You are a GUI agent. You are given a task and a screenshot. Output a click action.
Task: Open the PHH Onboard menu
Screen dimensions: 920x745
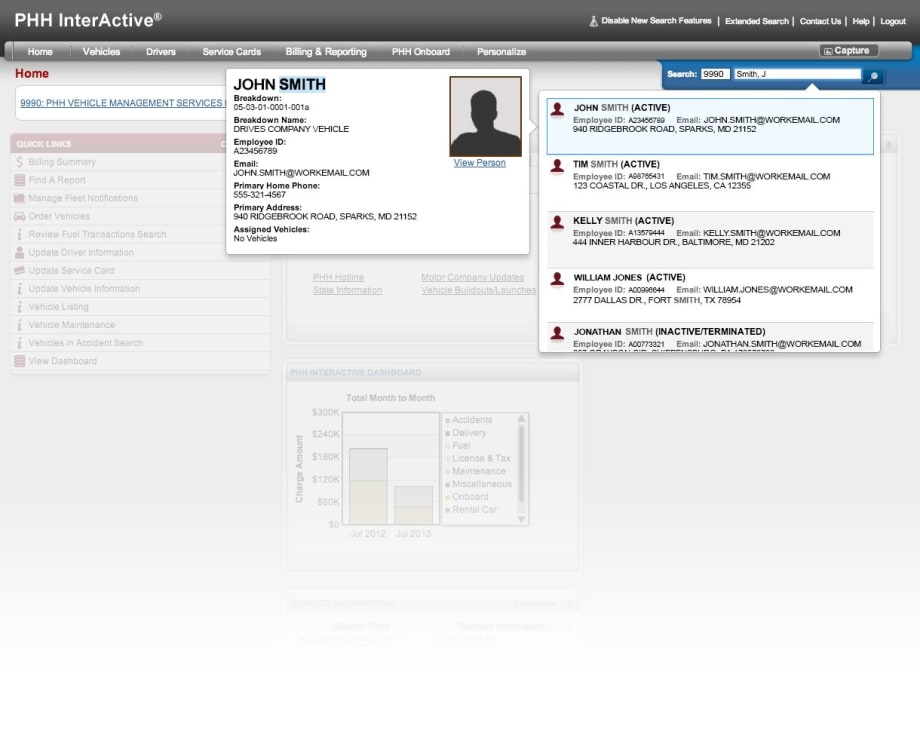coord(421,52)
